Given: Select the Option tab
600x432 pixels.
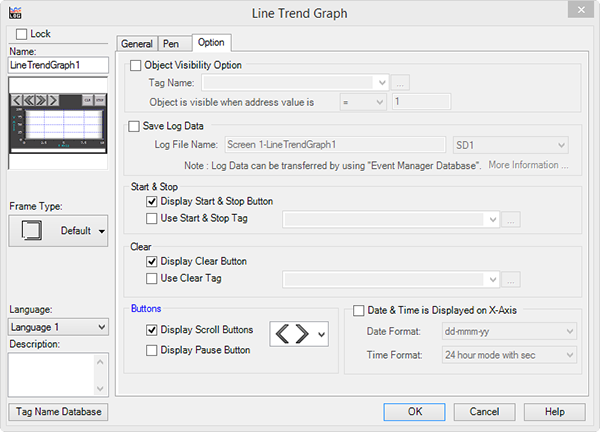Looking at the screenshot, I should 211,42.
